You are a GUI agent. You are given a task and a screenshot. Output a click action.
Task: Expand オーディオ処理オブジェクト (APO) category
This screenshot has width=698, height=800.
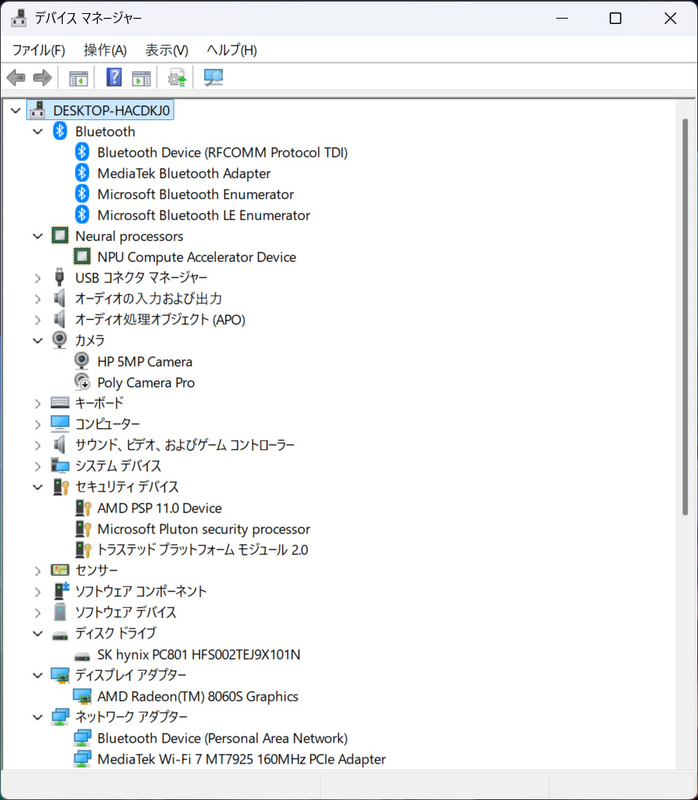tap(38, 320)
